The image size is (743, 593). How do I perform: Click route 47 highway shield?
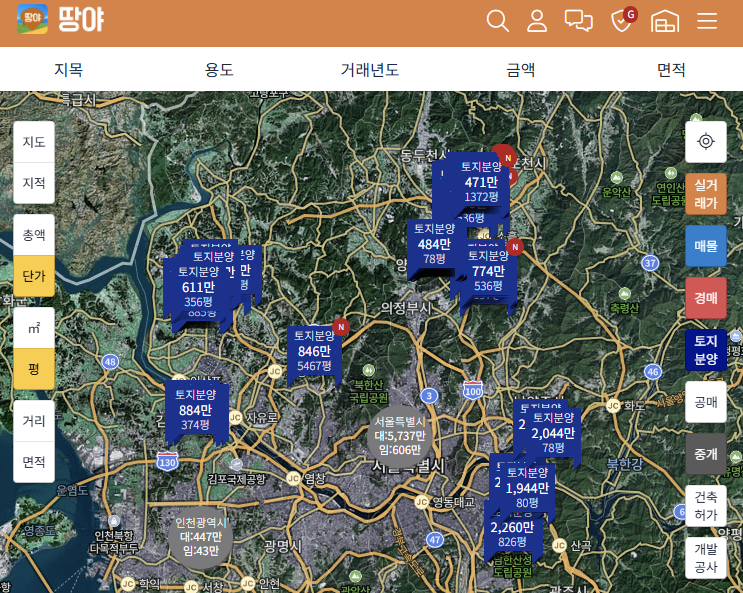coord(435,539)
